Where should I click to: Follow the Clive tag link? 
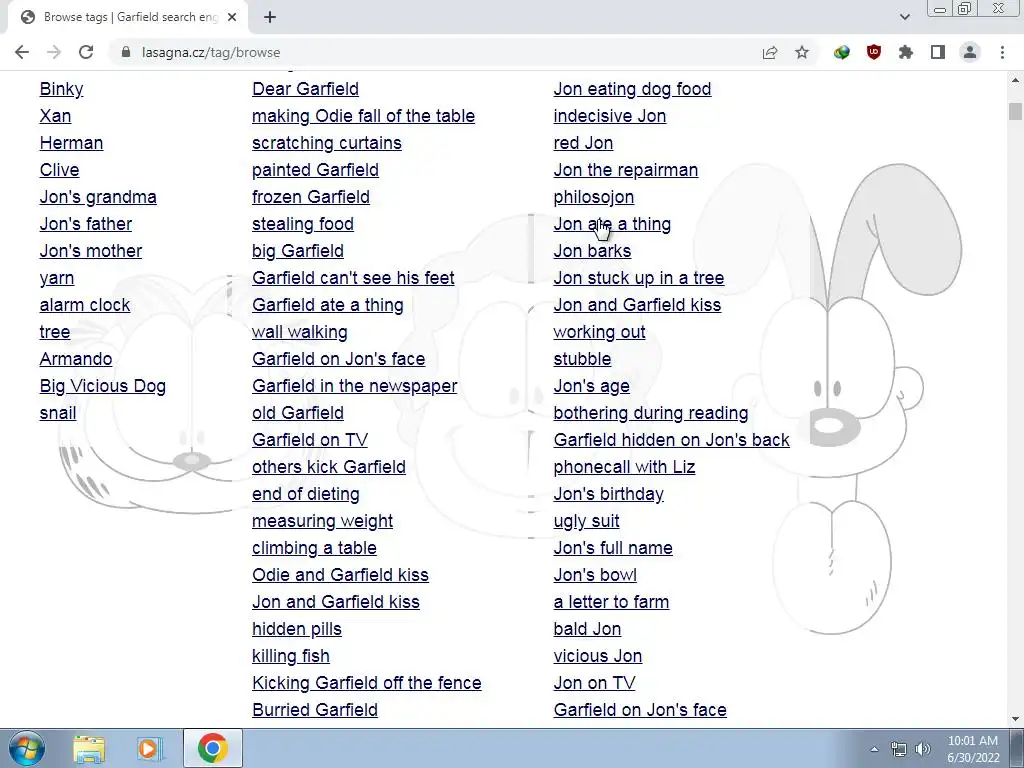(59, 170)
